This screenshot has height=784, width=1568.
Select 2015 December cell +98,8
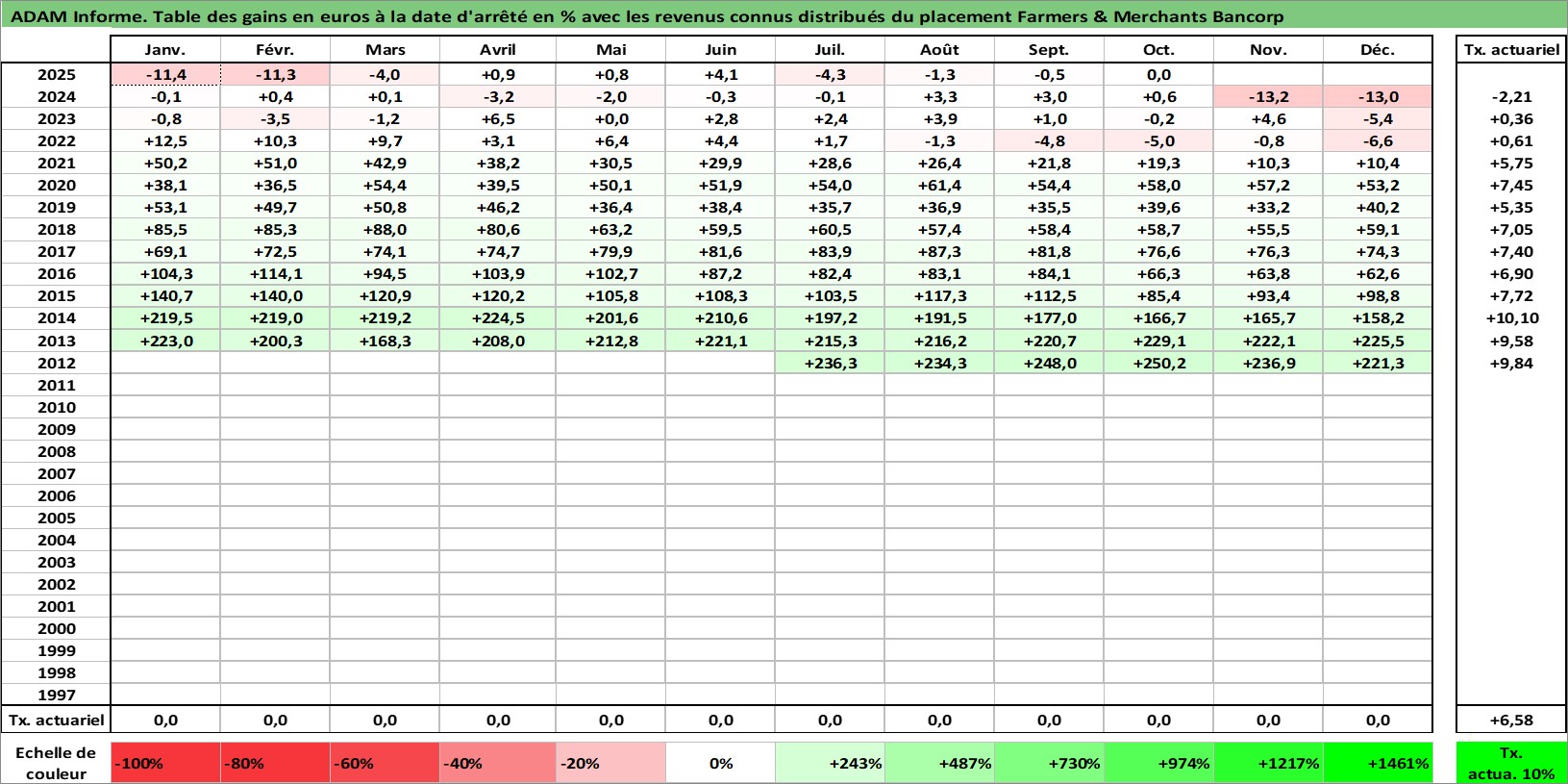point(1378,295)
